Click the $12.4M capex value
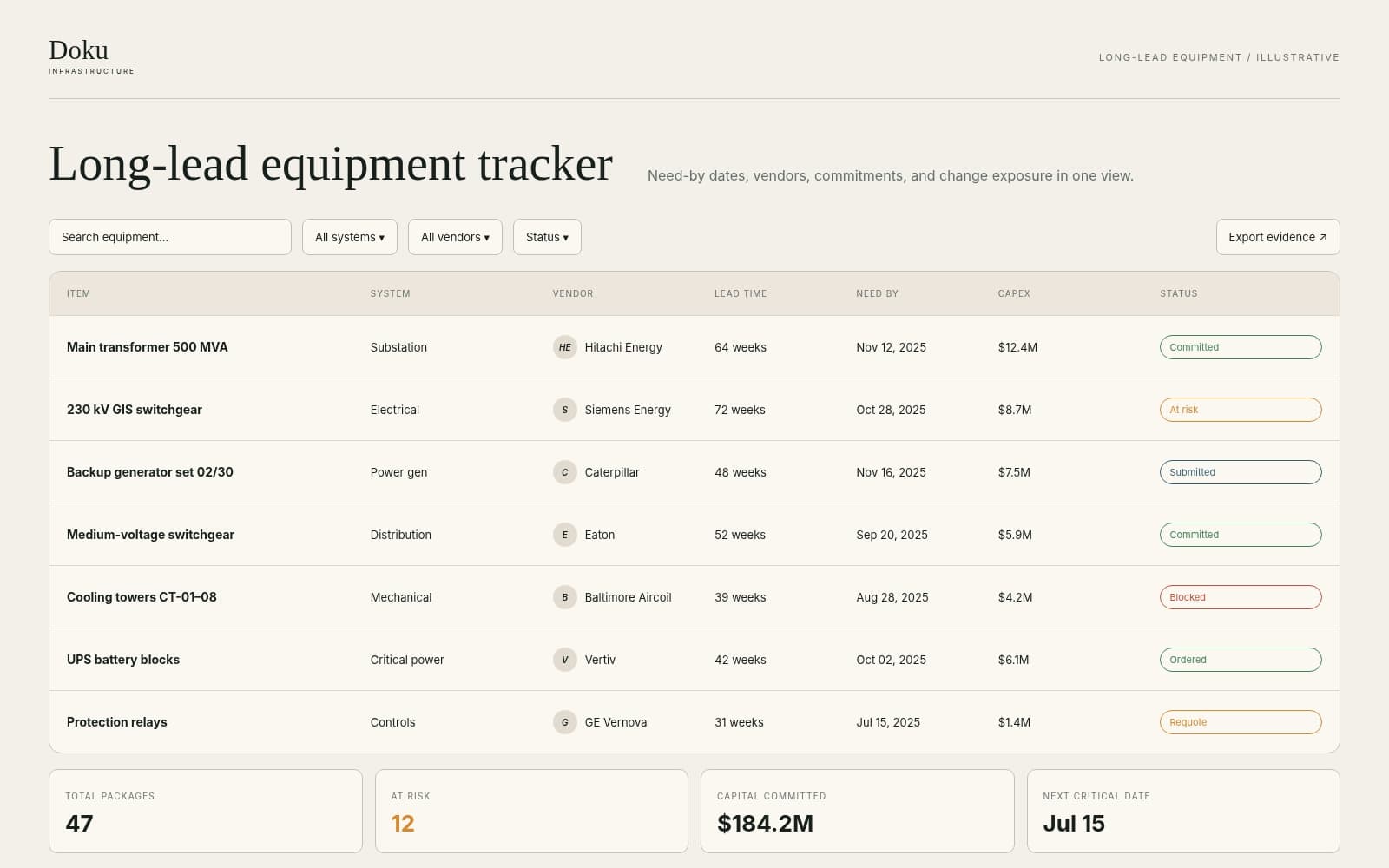The width and height of the screenshot is (1389, 868). [1017, 347]
